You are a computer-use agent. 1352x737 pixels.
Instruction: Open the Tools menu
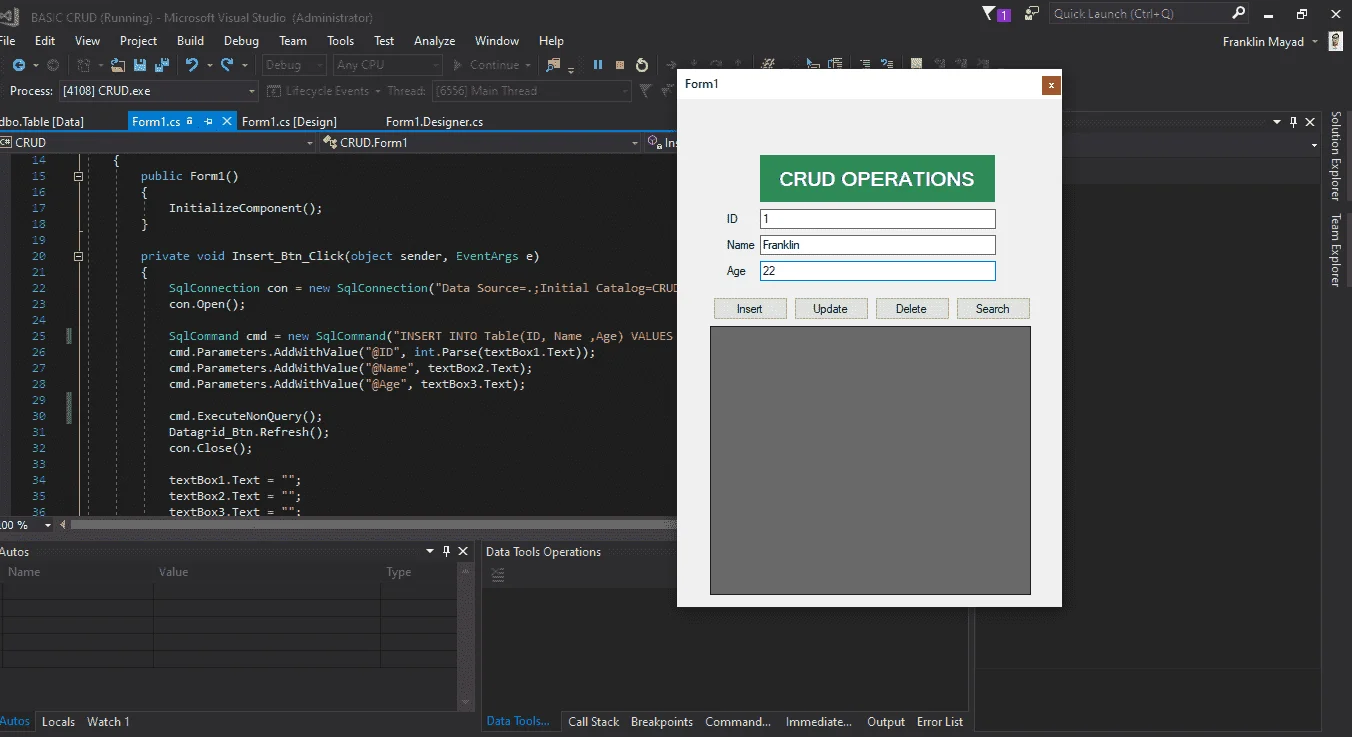coord(341,41)
